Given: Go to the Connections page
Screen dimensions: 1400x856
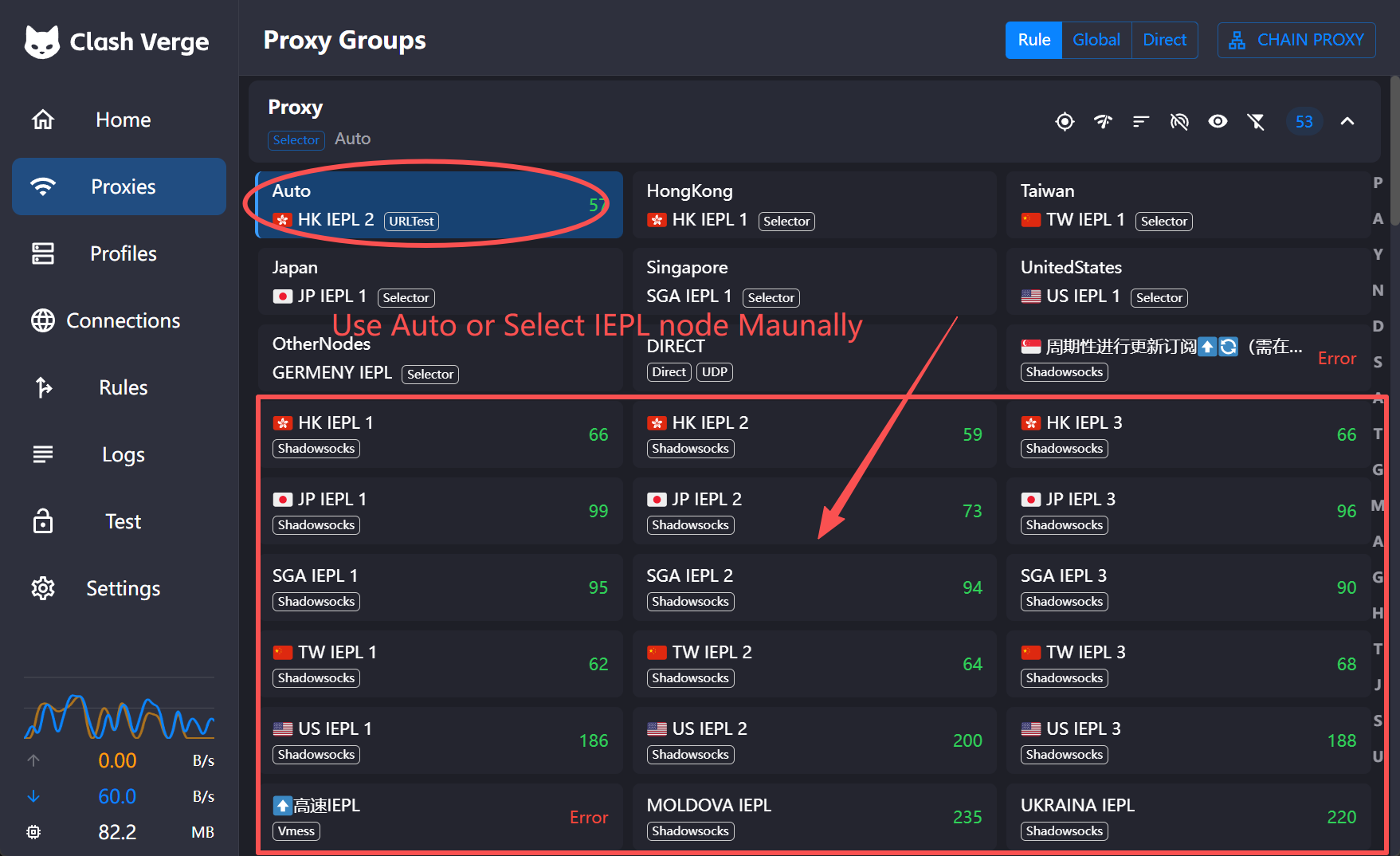Looking at the screenshot, I should (x=120, y=320).
